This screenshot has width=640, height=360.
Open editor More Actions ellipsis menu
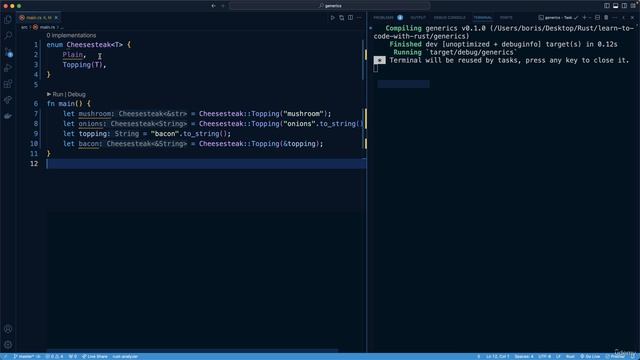tap(359, 18)
